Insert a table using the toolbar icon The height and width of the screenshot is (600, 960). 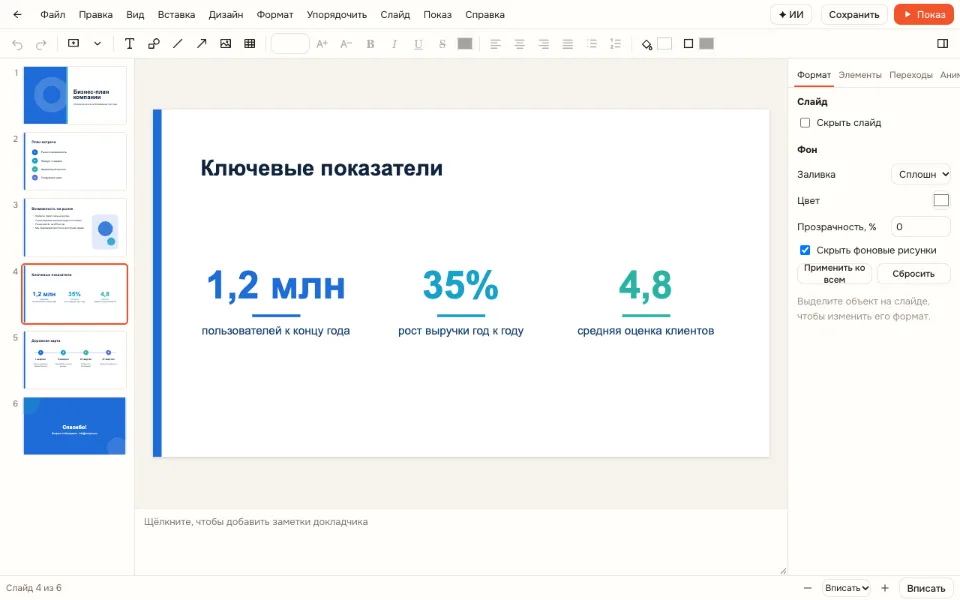[250, 43]
